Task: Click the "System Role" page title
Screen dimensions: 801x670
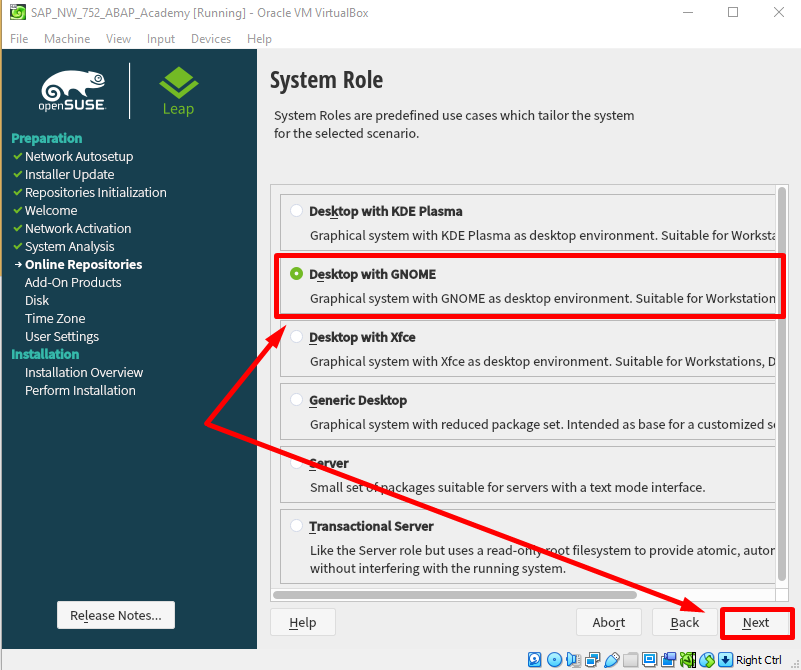Action: click(x=326, y=80)
